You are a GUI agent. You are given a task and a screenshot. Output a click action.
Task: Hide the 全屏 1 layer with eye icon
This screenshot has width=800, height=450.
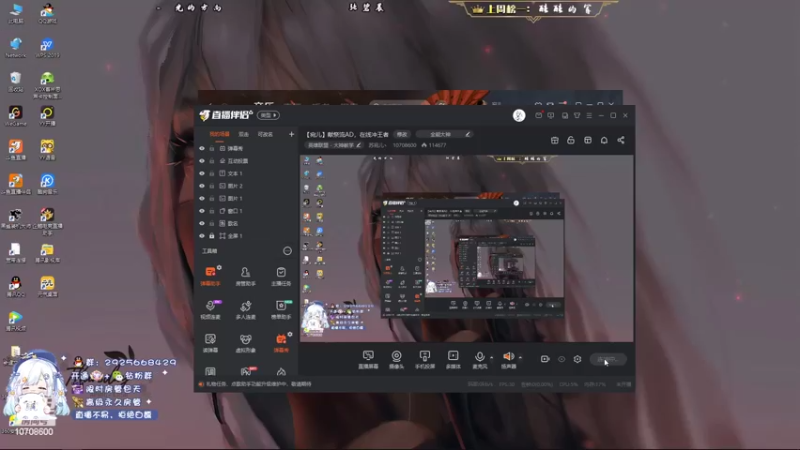click(202, 236)
